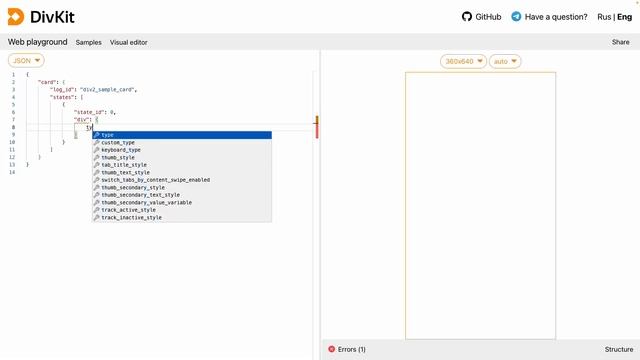640x360 pixels.
Task: Click the DivKit logo icon
Action: [x=16, y=17]
